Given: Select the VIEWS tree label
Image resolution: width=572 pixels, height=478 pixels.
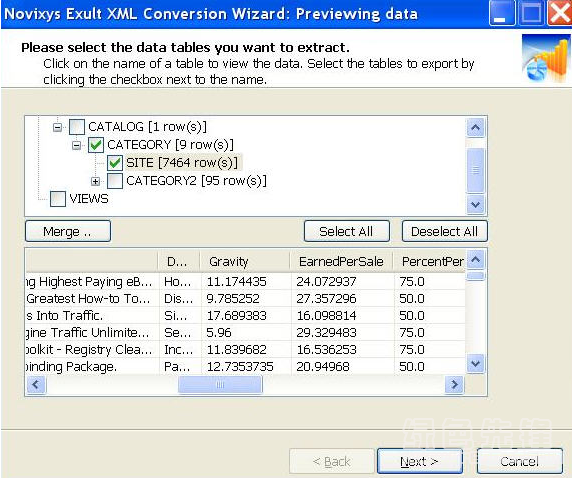Looking at the screenshot, I should tap(89, 199).
